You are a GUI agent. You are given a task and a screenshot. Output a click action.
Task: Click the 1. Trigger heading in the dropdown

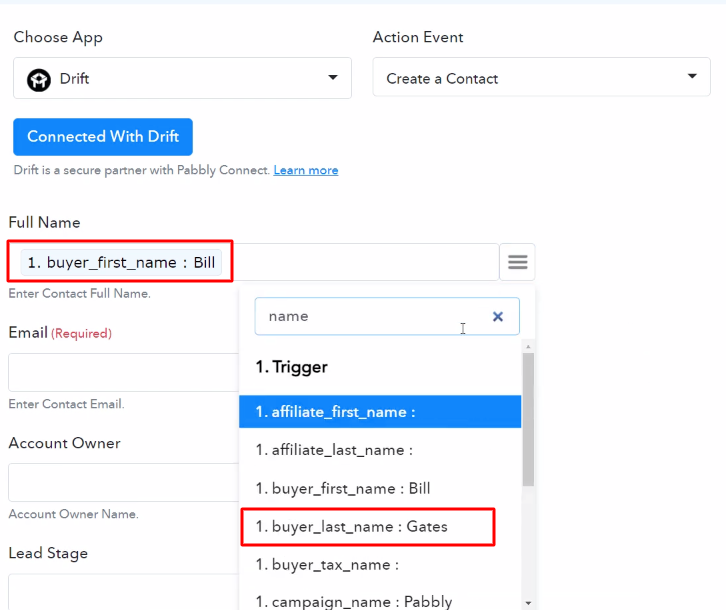click(292, 367)
